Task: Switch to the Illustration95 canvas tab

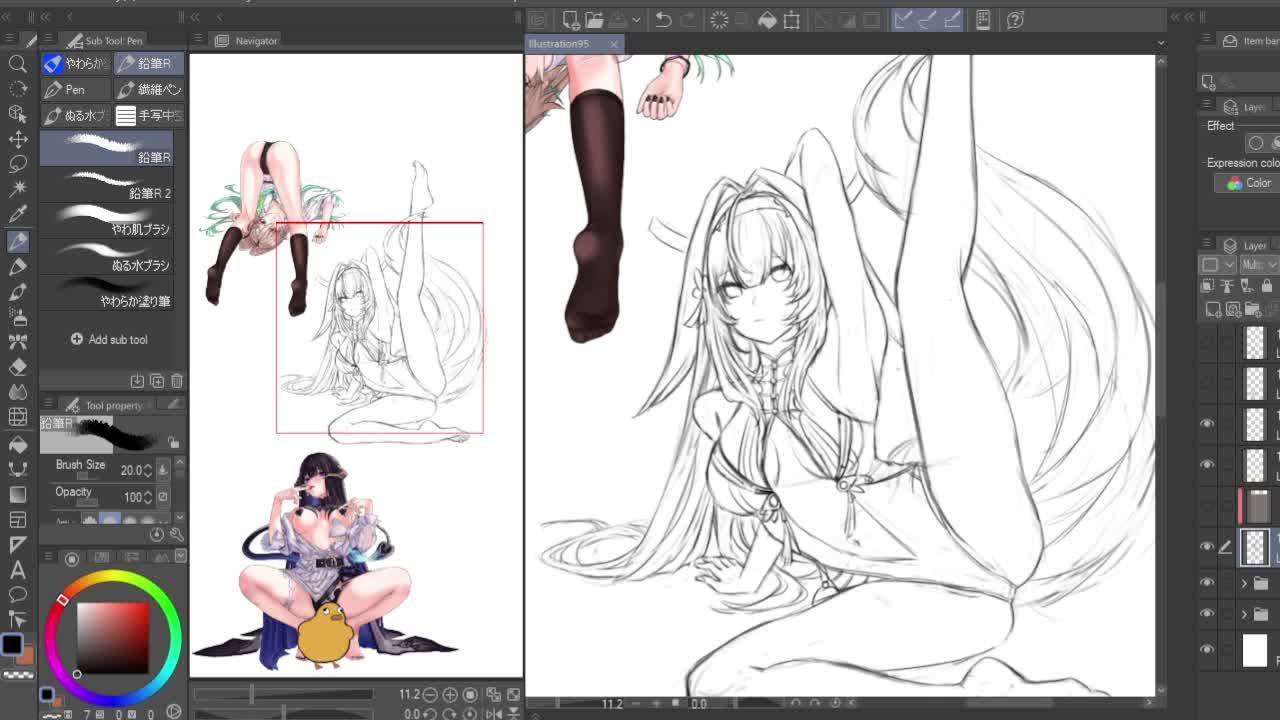Action: (x=560, y=44)
